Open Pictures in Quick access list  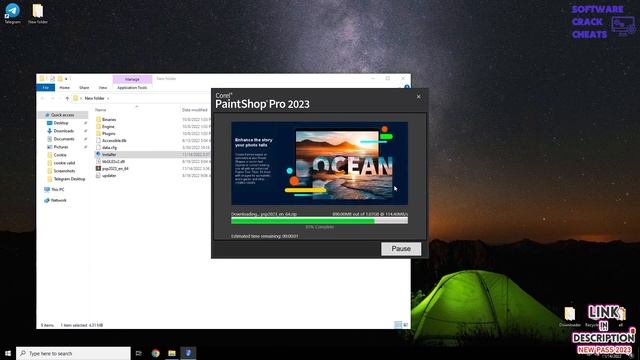[x=61, y=147]
